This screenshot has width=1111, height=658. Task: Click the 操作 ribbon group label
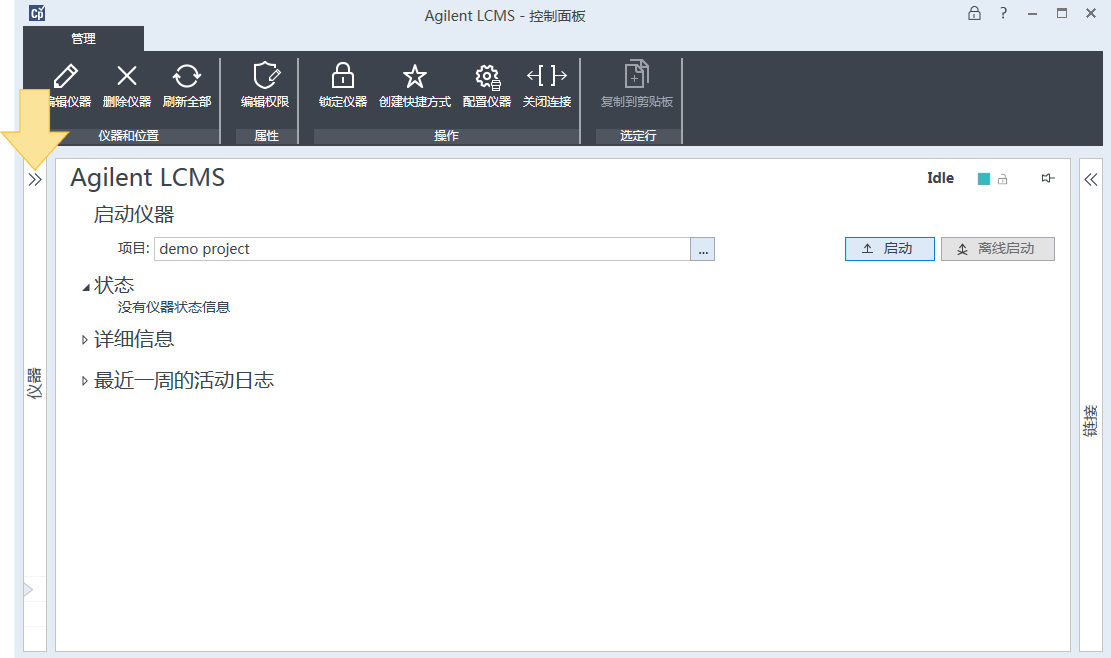[x=446, y=136]
